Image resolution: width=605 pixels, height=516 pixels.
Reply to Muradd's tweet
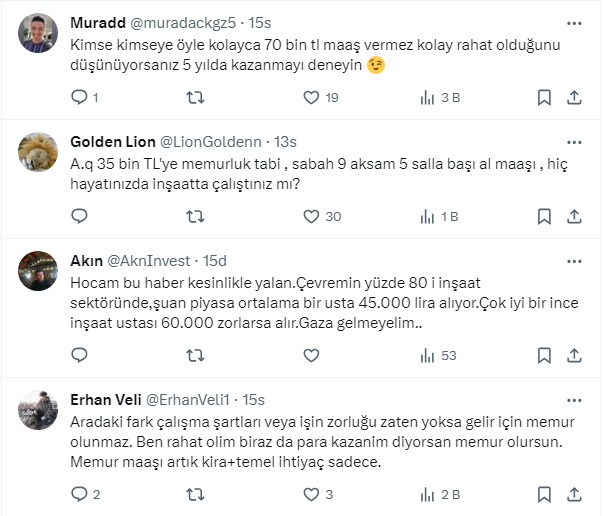[81, 98]
